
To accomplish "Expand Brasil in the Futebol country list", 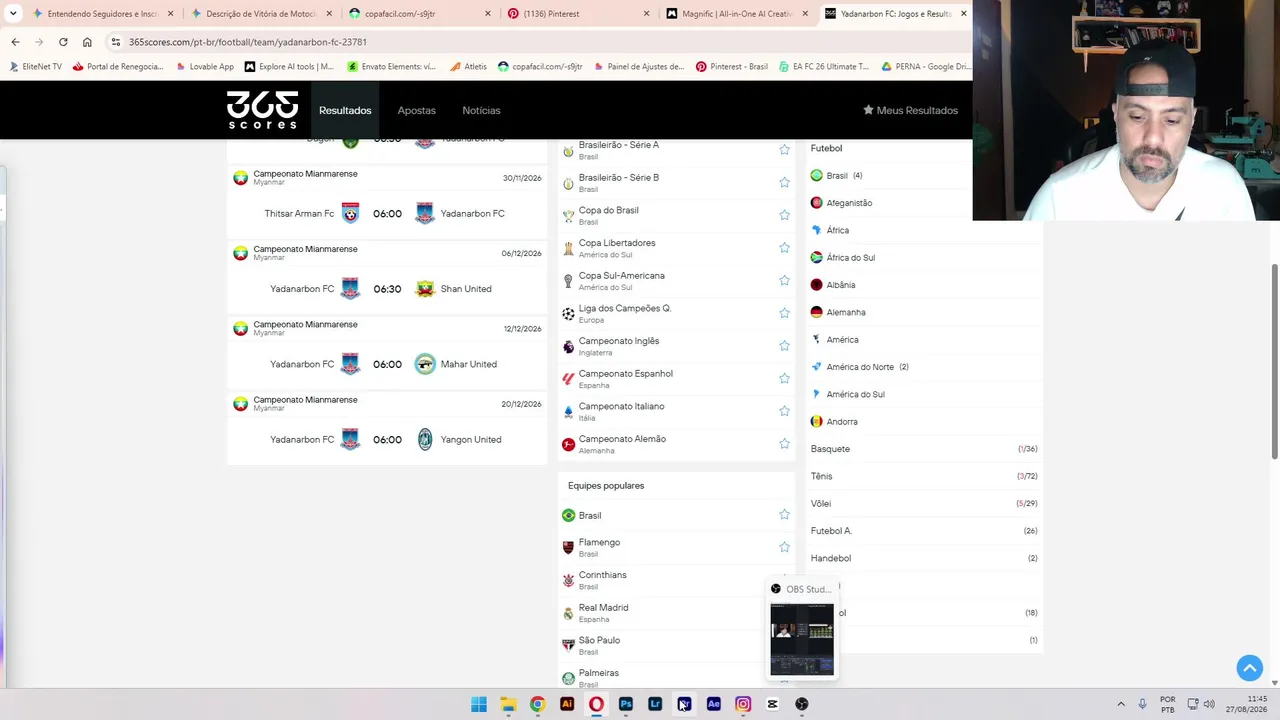I will pos(925,175).
